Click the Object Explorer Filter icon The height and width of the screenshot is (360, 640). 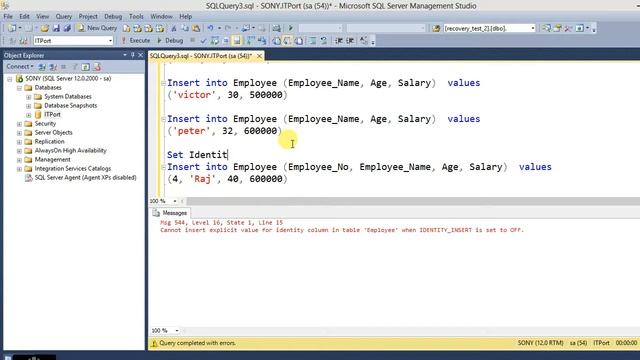click(75, 67)
